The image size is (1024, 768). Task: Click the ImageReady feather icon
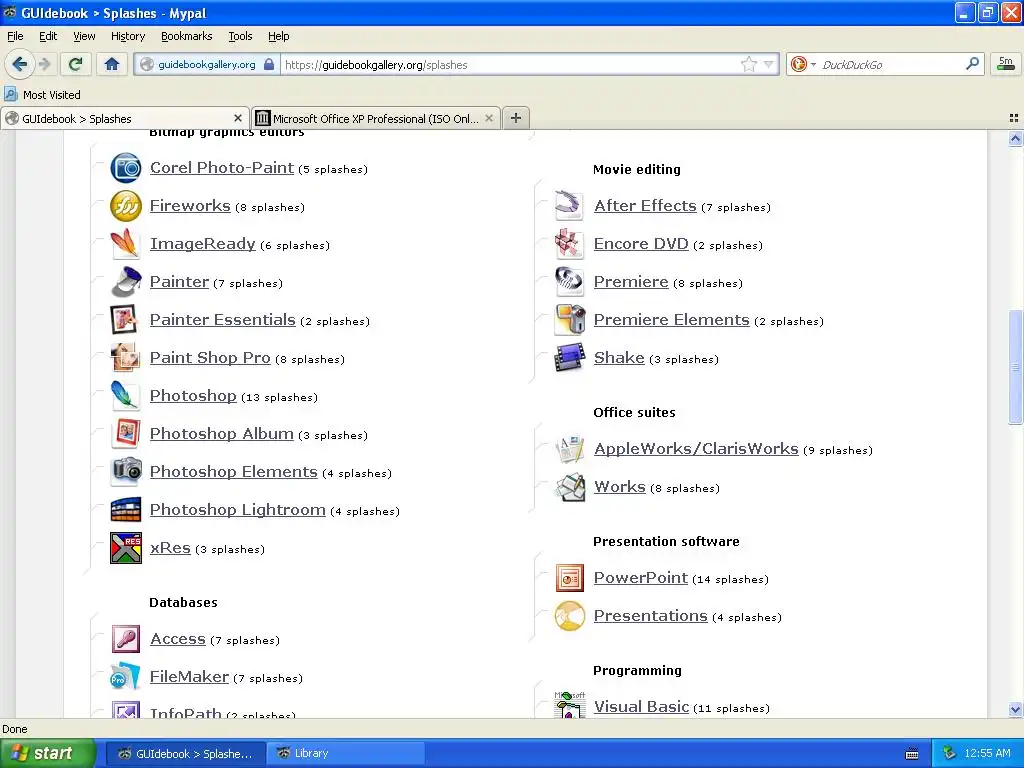pos(125,244)
